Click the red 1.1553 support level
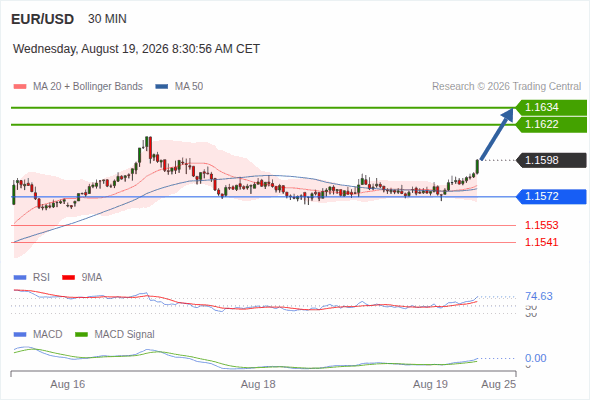 pyautogui.click(x=541, y=225)
